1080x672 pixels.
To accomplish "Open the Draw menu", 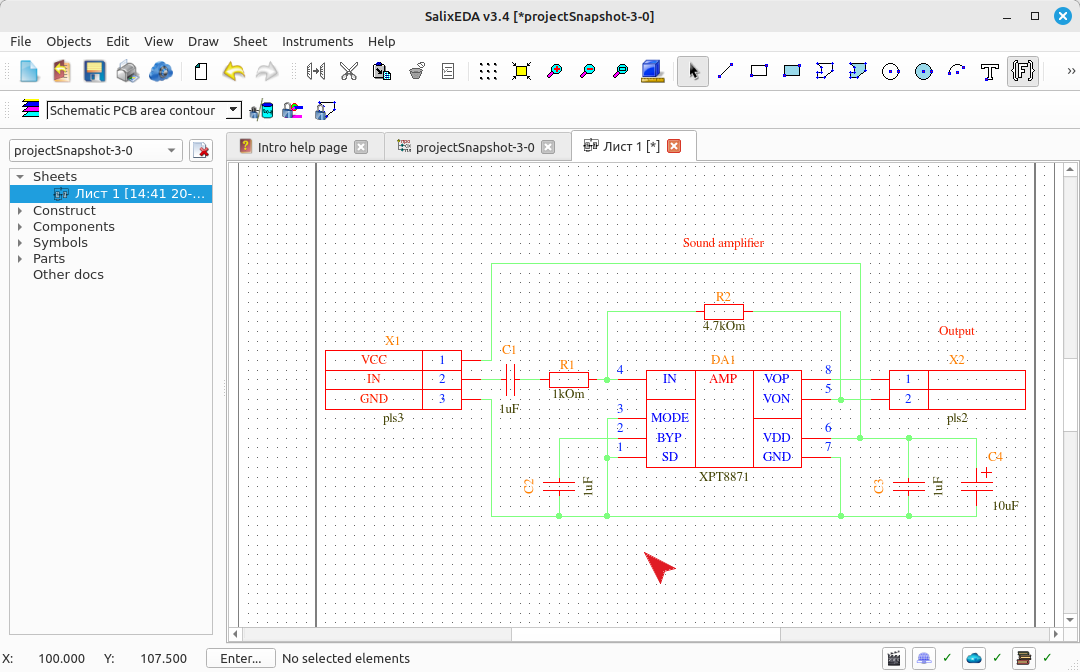I will pyautogui.click(x=203, y=41).
